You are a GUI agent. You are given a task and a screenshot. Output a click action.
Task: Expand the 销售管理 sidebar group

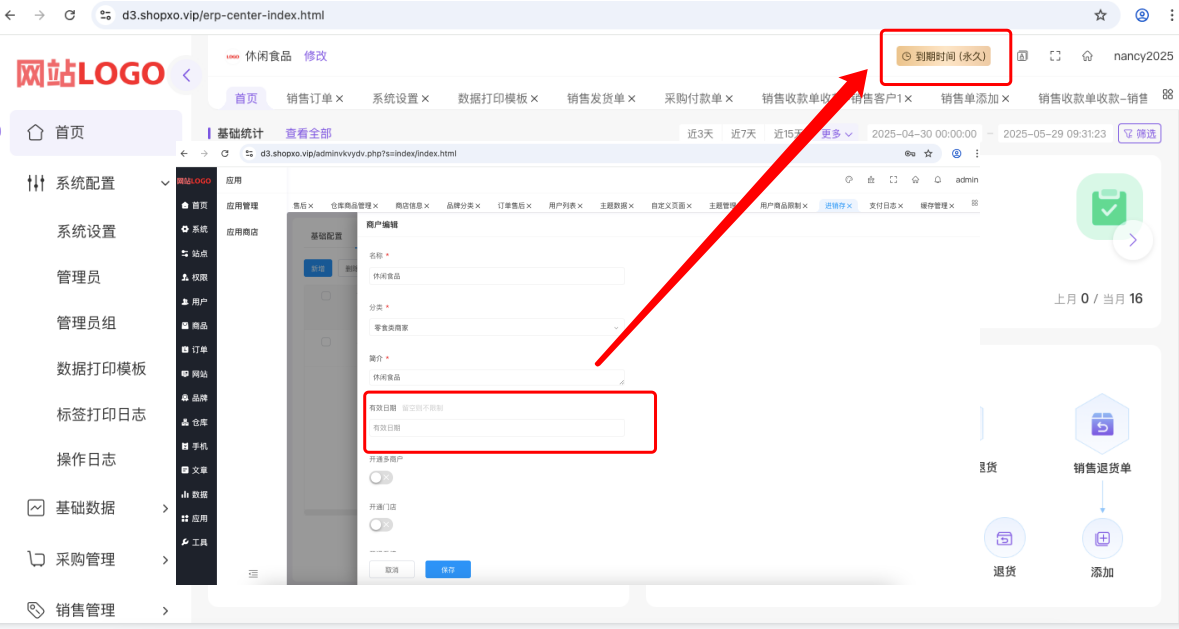[x=98, y=610]
